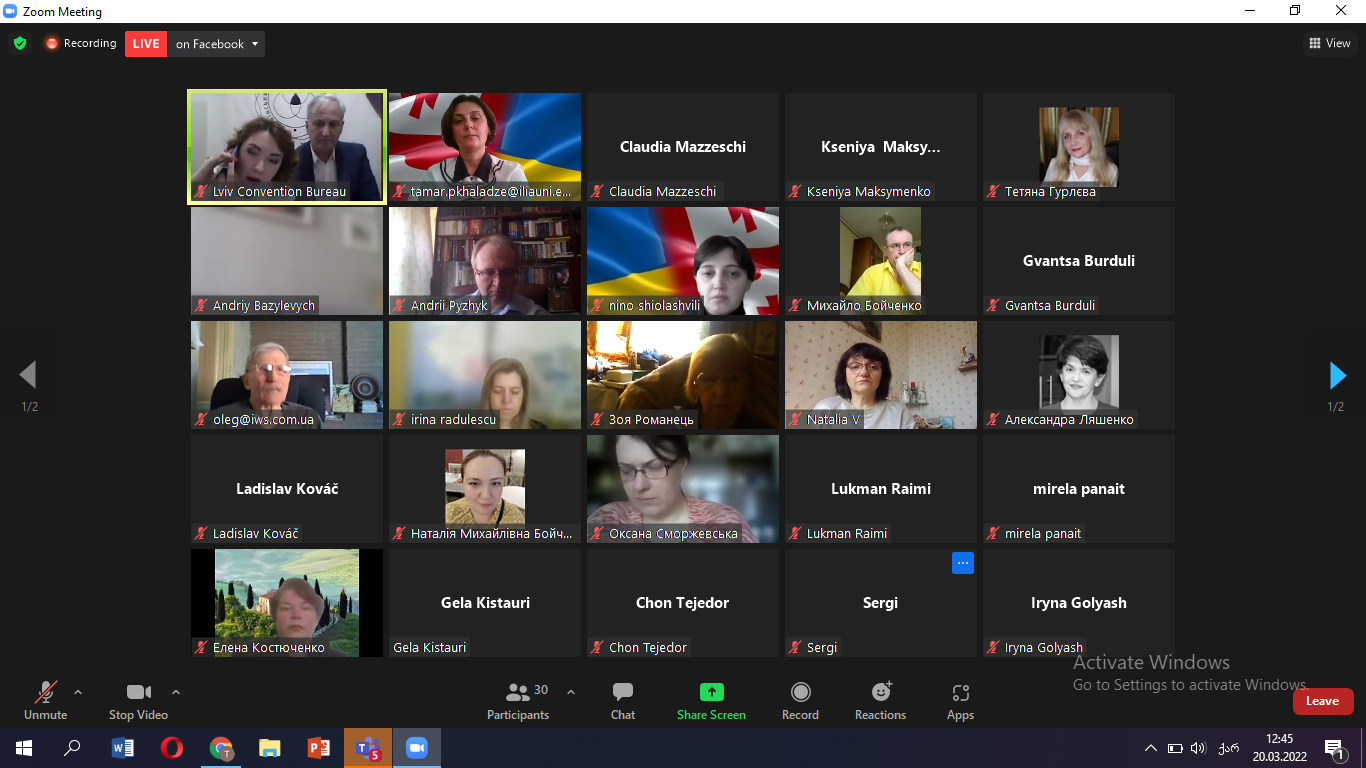Click the Record button
The image size is (1366, 768).
800,700
